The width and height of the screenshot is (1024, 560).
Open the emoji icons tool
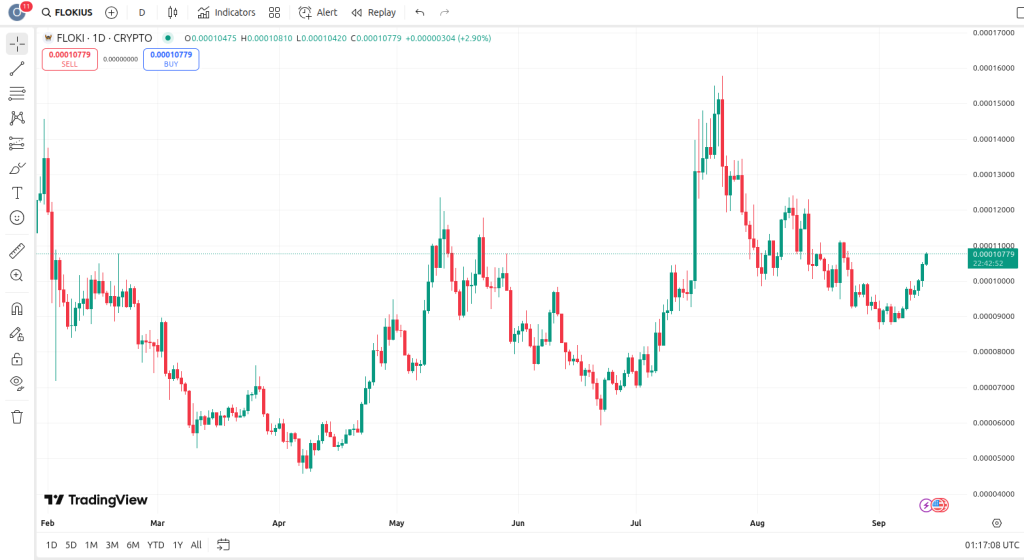(17, 217)
